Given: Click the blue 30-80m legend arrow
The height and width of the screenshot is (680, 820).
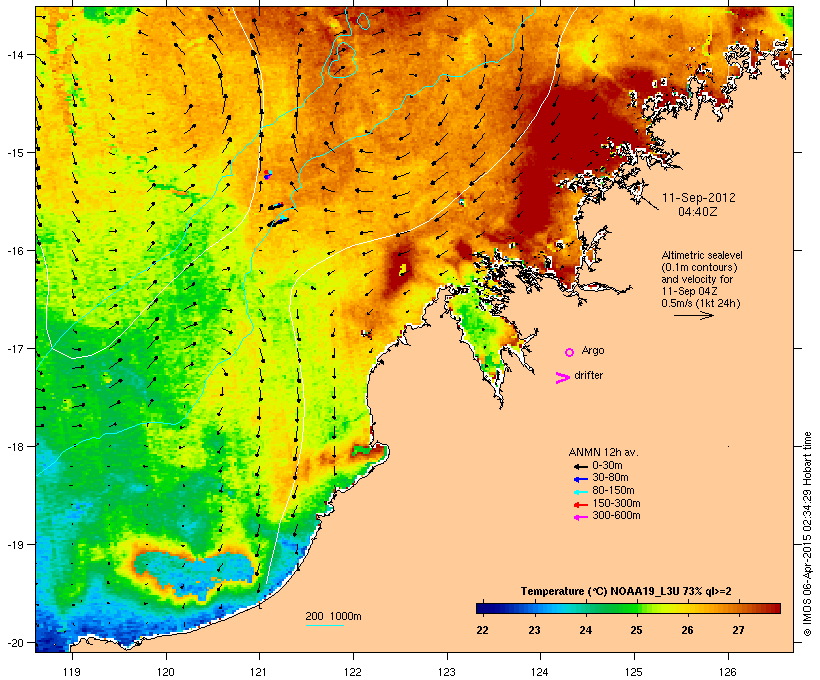Looking at the screenshot, I should coord(580,479).
